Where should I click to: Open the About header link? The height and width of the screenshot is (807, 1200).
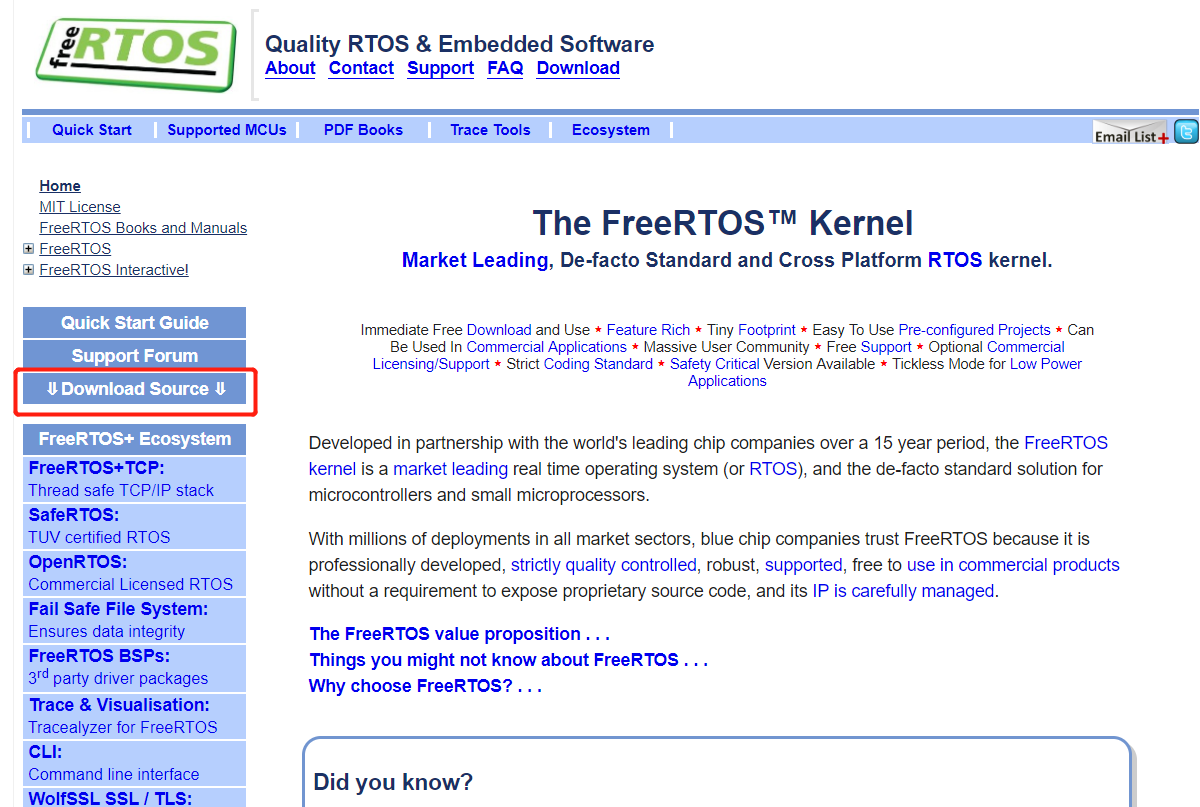290,68
